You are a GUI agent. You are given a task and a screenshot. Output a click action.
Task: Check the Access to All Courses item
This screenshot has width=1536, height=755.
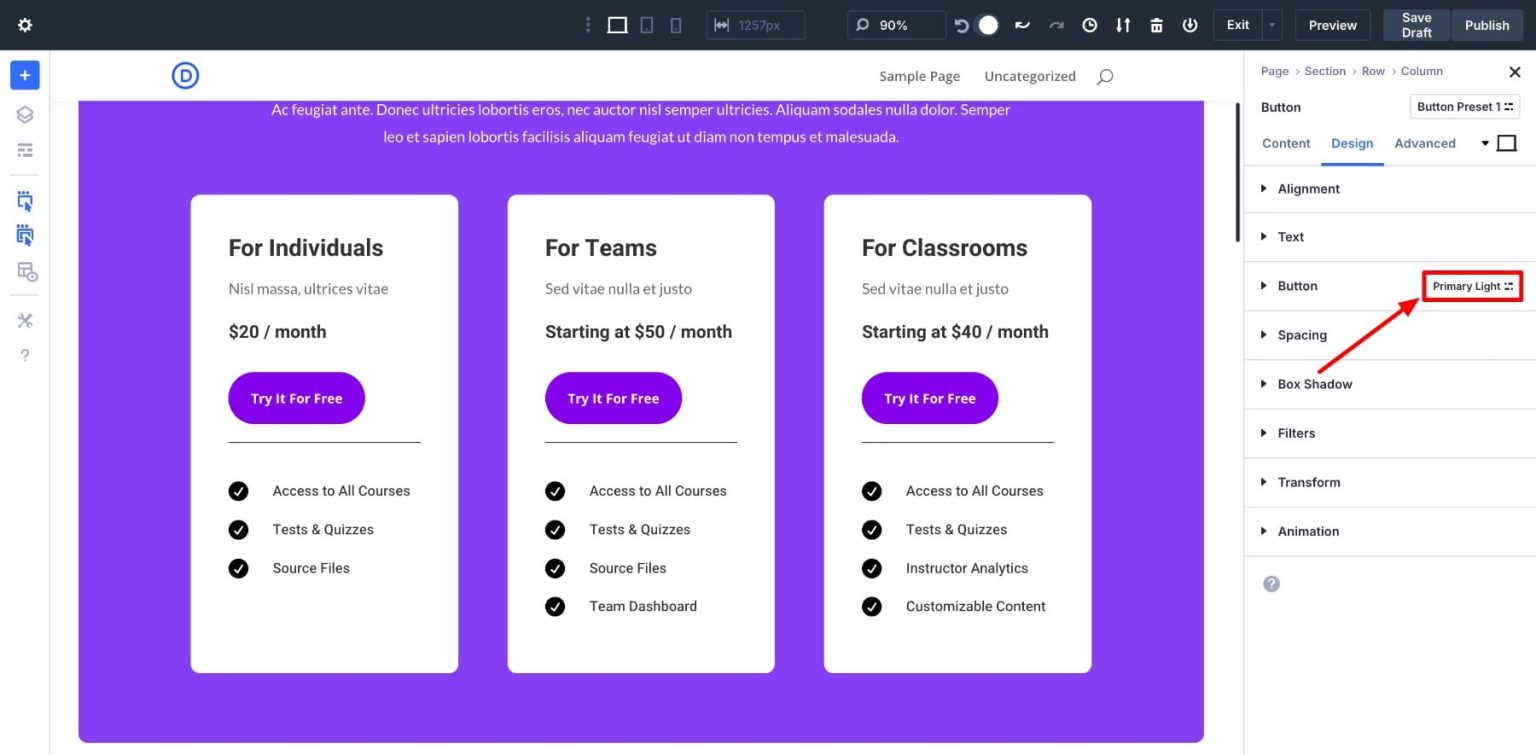pyautogui.click(x=238, y=490)
